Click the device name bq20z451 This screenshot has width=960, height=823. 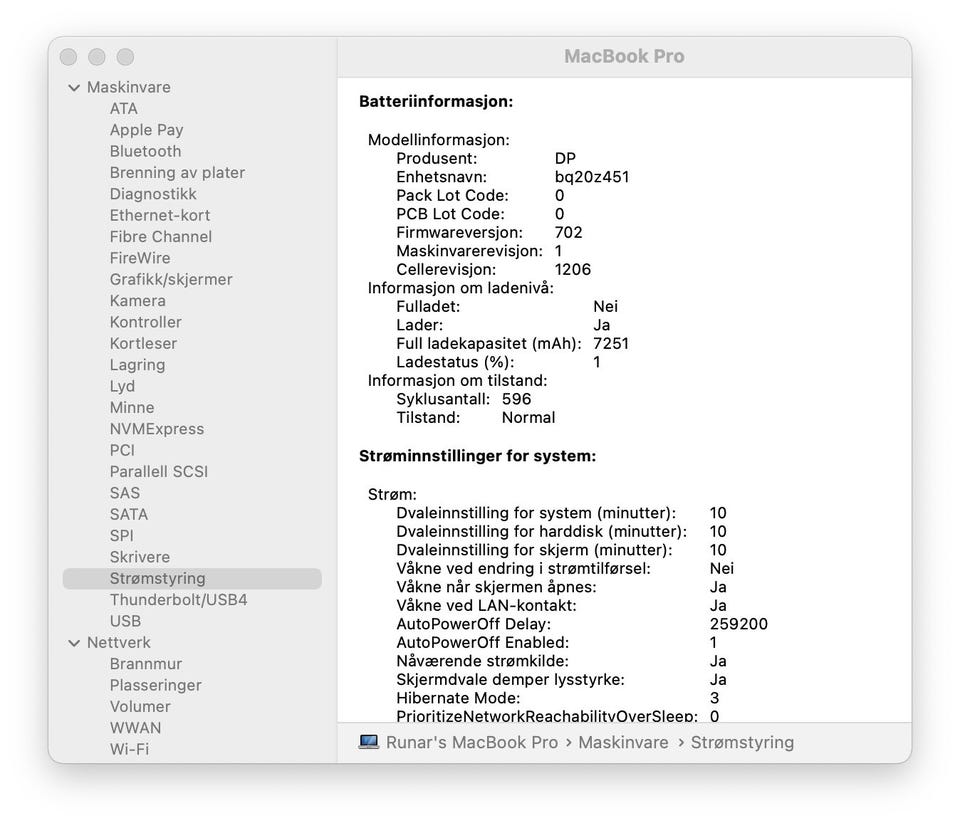point(592,178)
